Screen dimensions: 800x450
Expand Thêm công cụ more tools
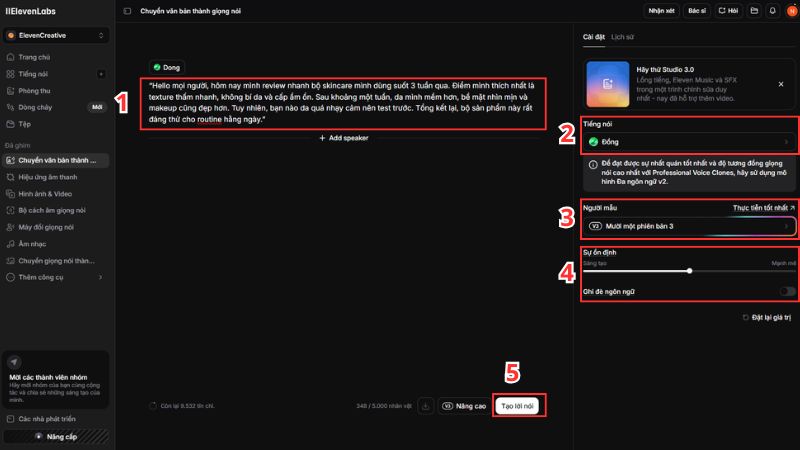pos(56,277)
